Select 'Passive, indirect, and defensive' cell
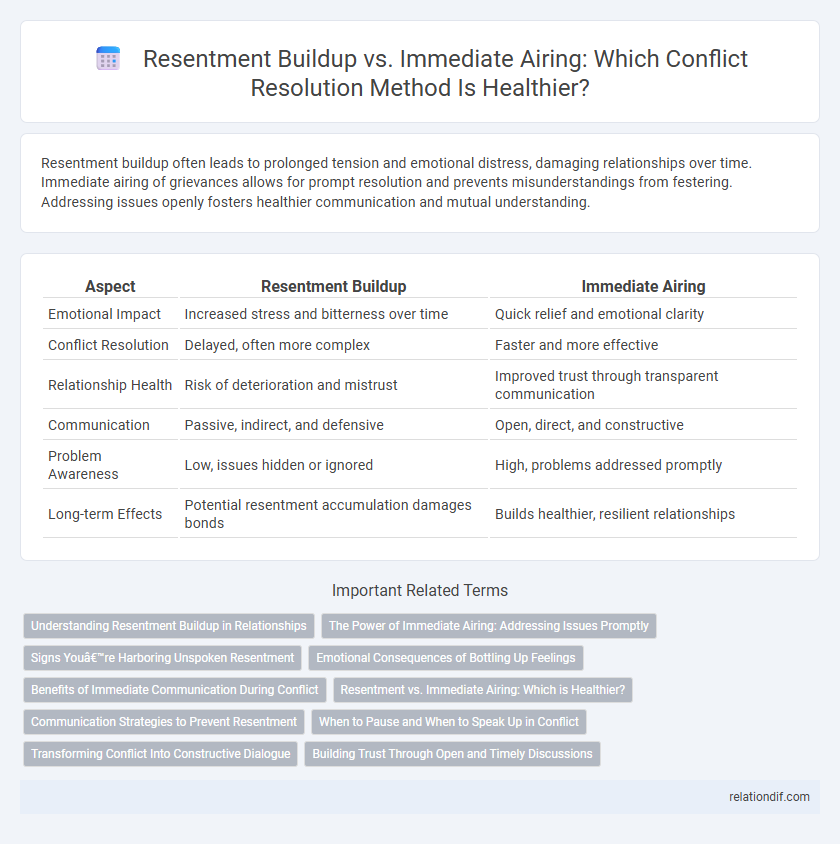The height and width of the screenshot is (844, 840). (x=334, y=425)
